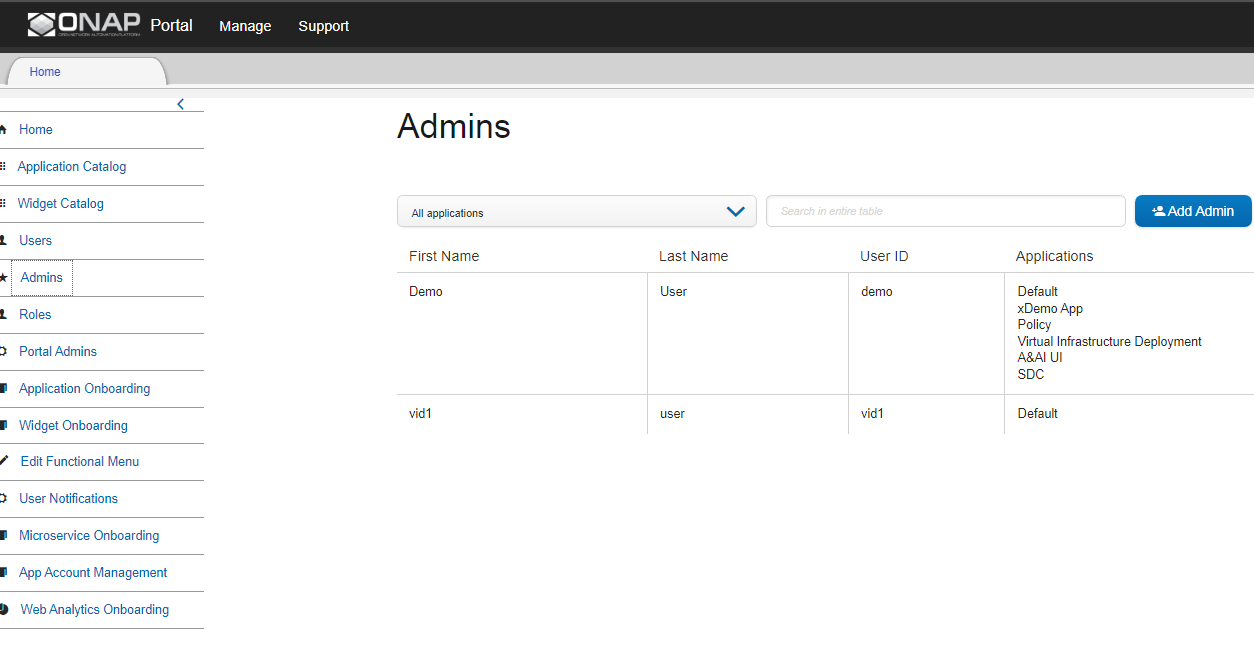Image resolution: width=1254 pixels, height=650 pixels.
Task: Open the Manage menu
Action: click(245, 26)
